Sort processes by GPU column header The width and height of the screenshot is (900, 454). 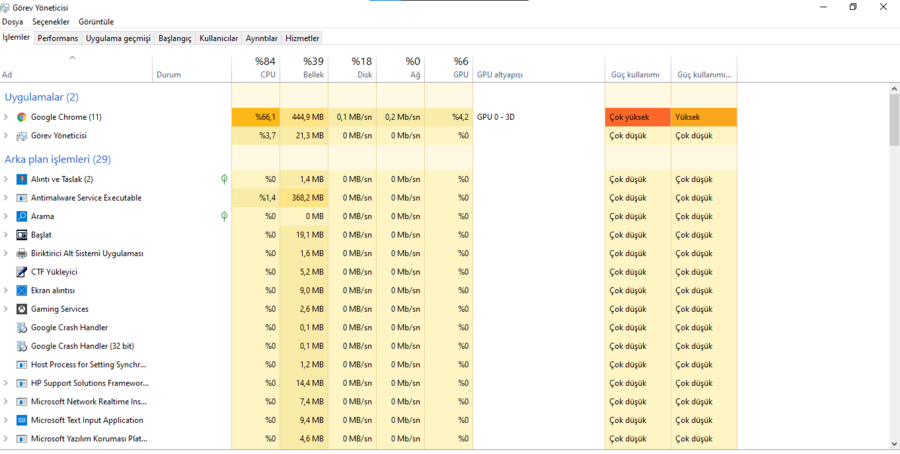448,68
